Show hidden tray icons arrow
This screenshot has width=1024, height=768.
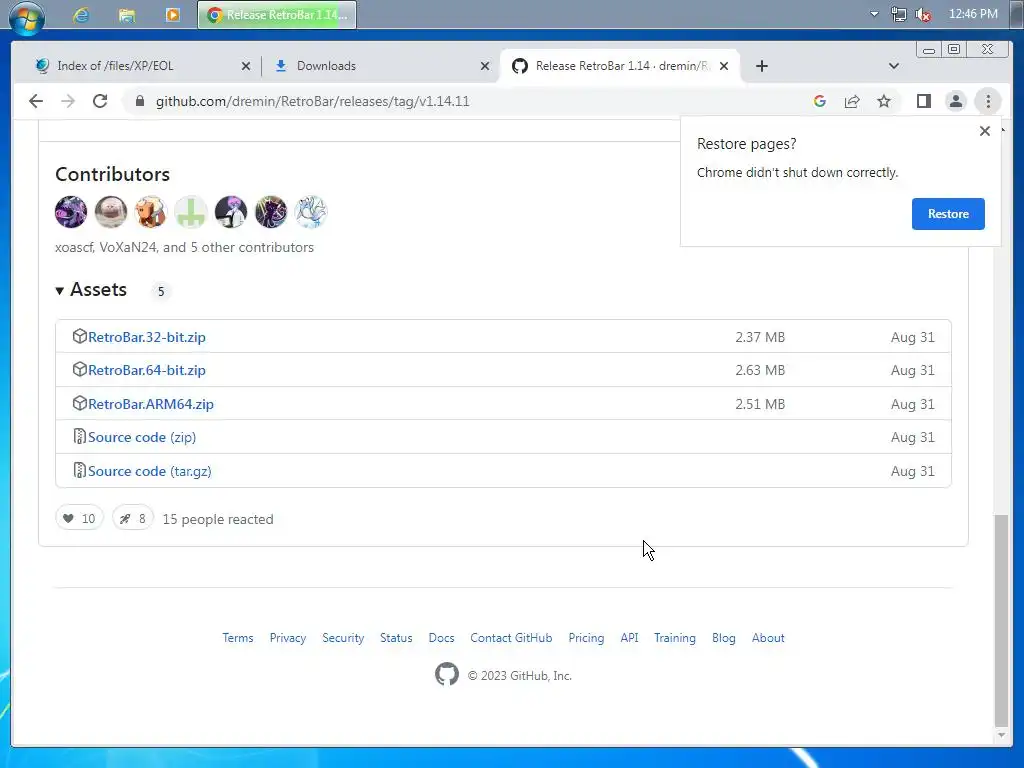click(874, 14)
